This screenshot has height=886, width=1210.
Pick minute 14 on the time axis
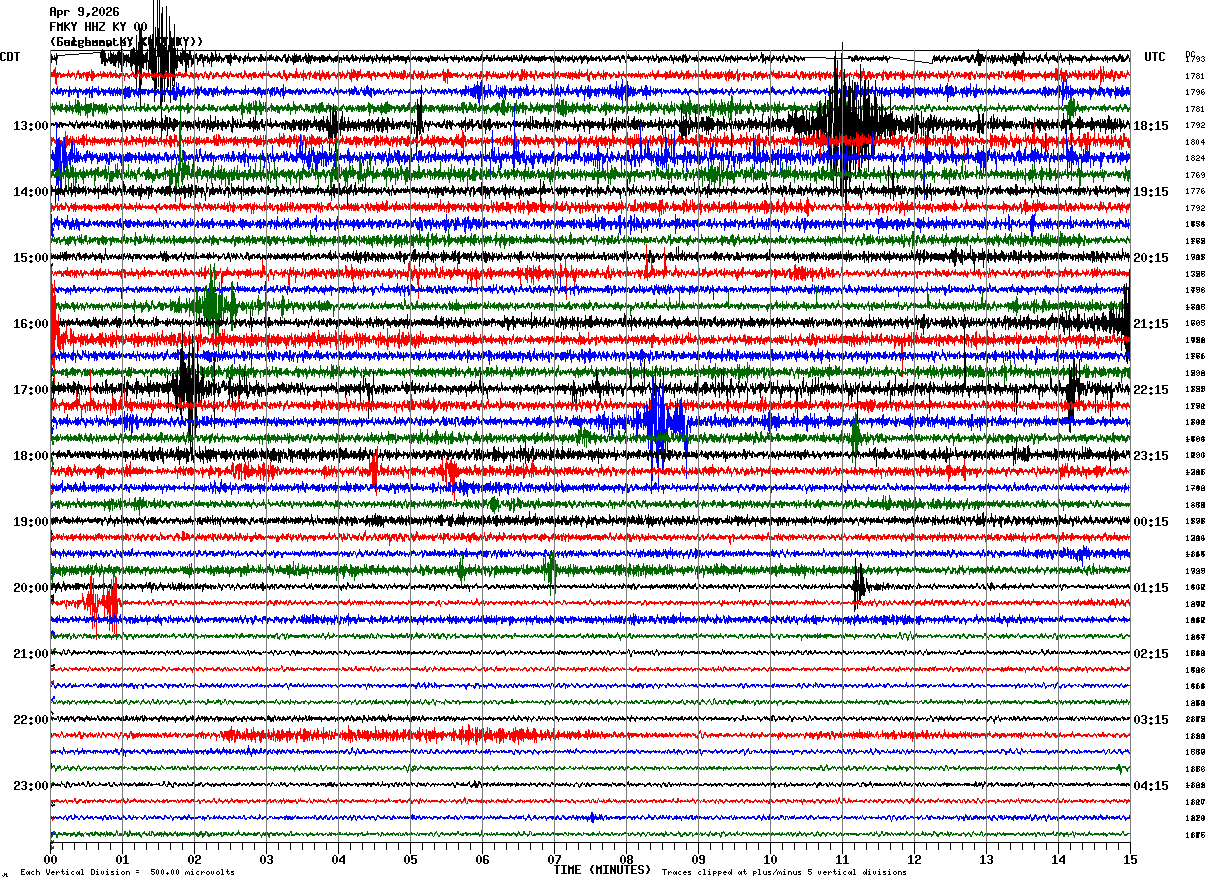click(x=1058, y=859)
